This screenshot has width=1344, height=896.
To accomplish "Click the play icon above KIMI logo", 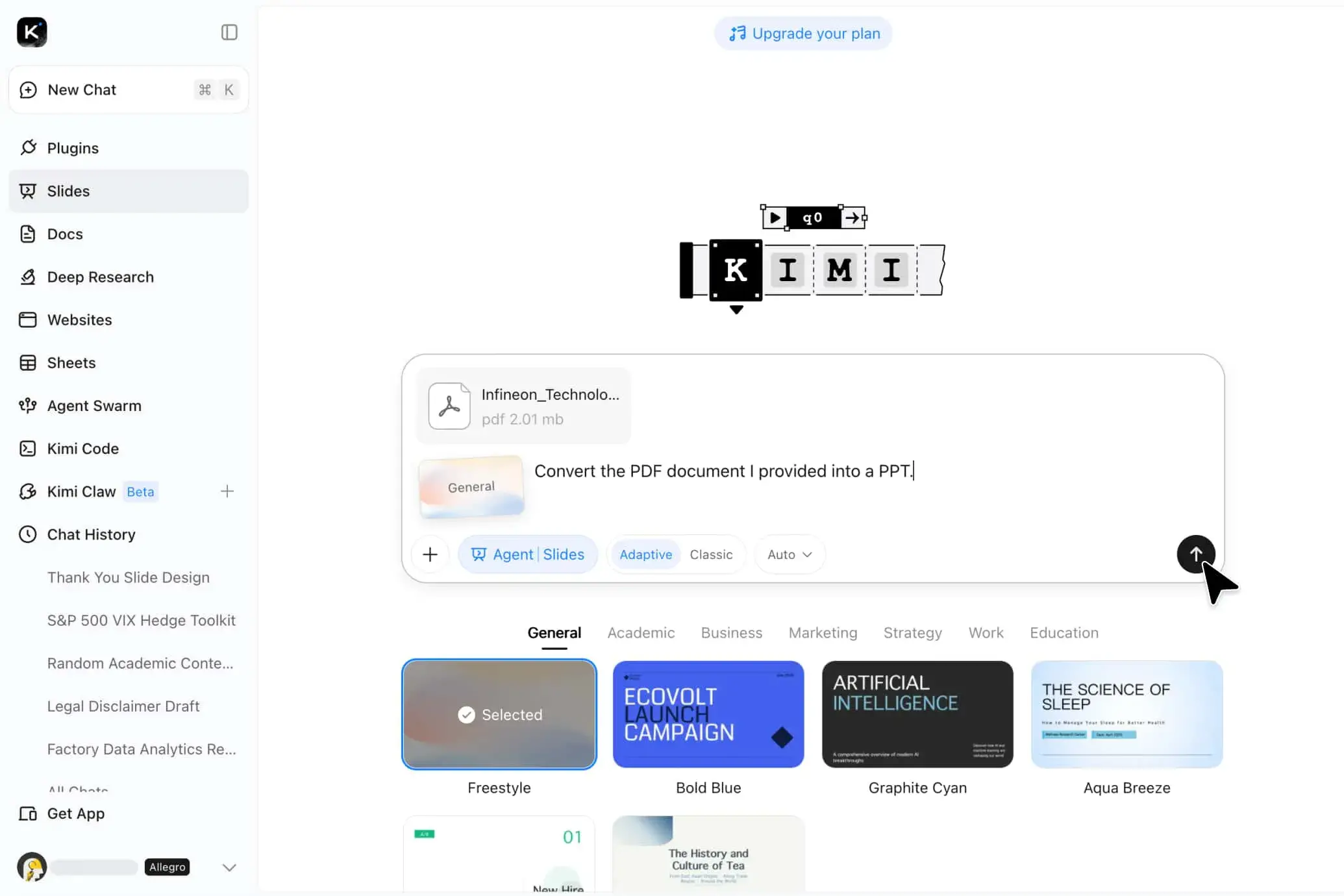I will 775,218.
